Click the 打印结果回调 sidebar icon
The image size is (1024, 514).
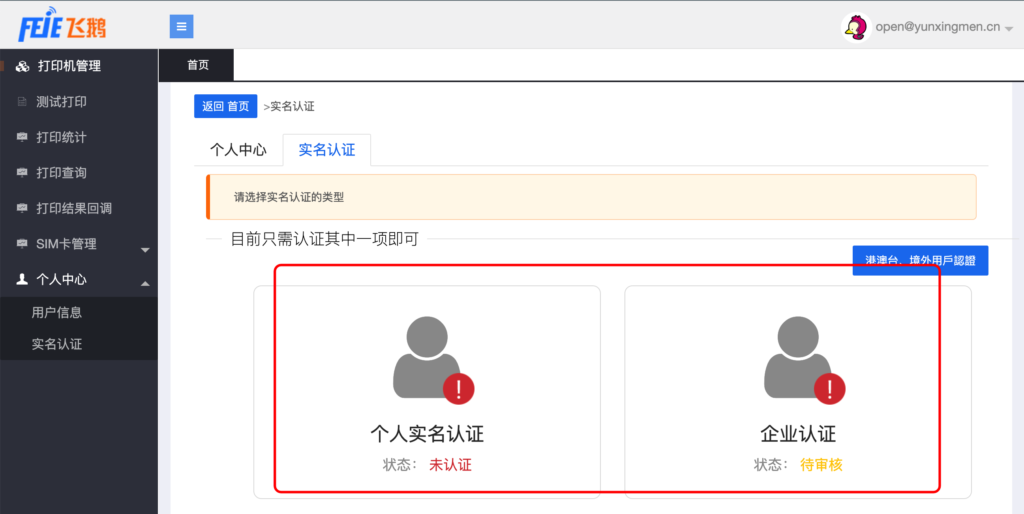(22, 208)
